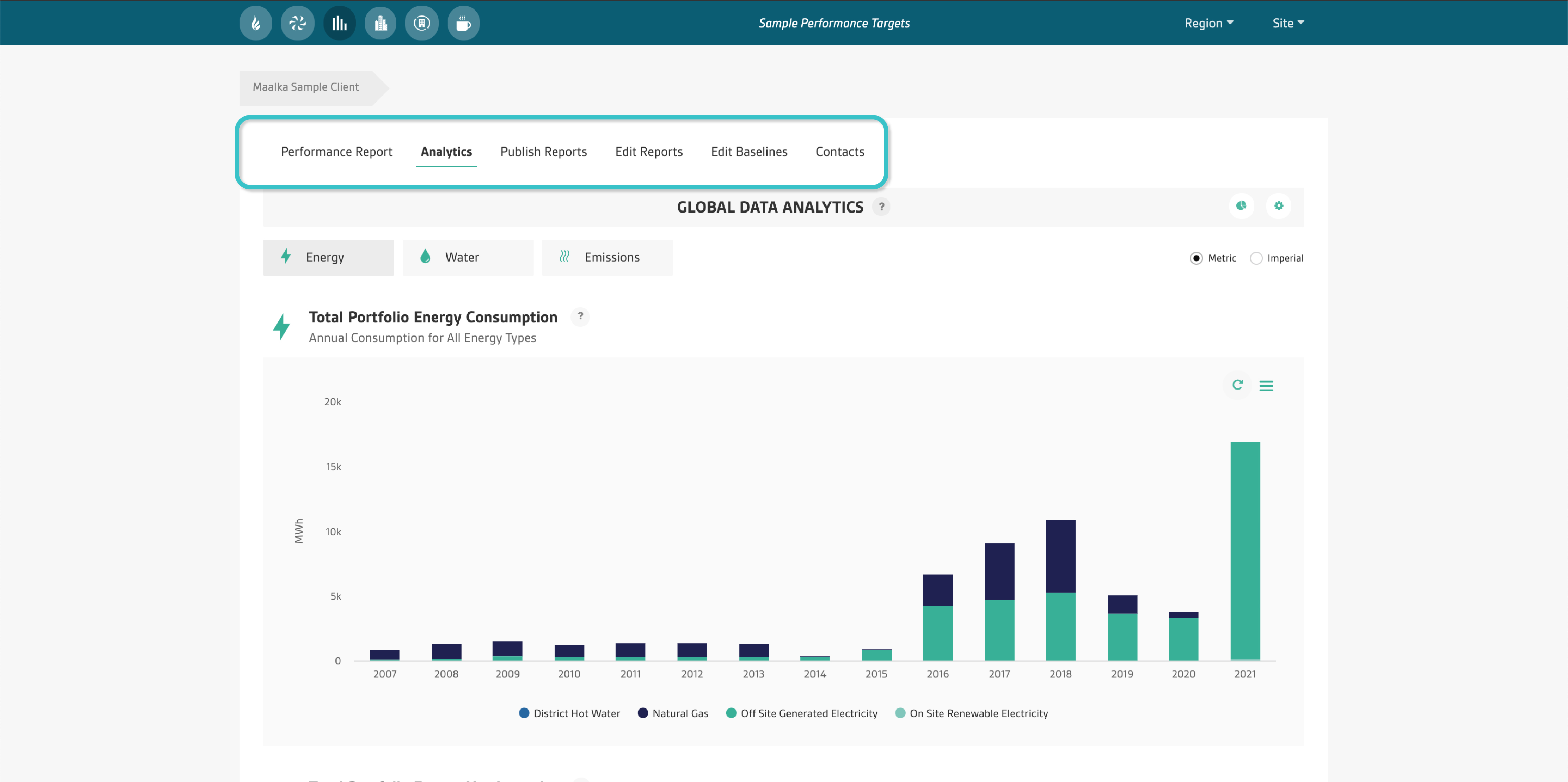Click the 2021 Off Site Generated Electricity bar
Viewport: 1568px width, 782px height.
point(1245,550)
